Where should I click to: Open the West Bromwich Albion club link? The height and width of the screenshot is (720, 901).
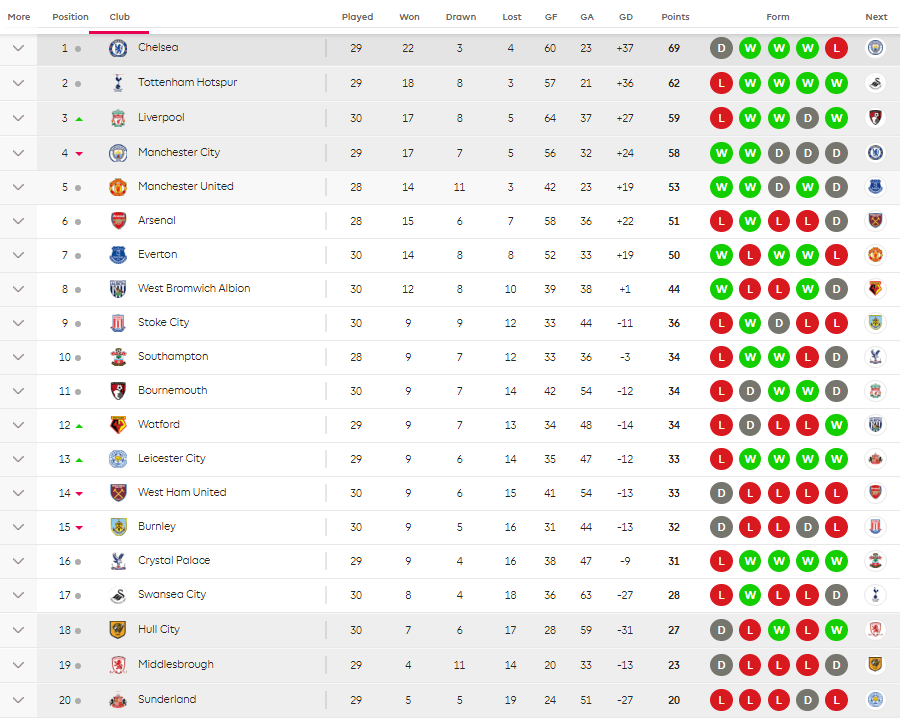[194, 289]
